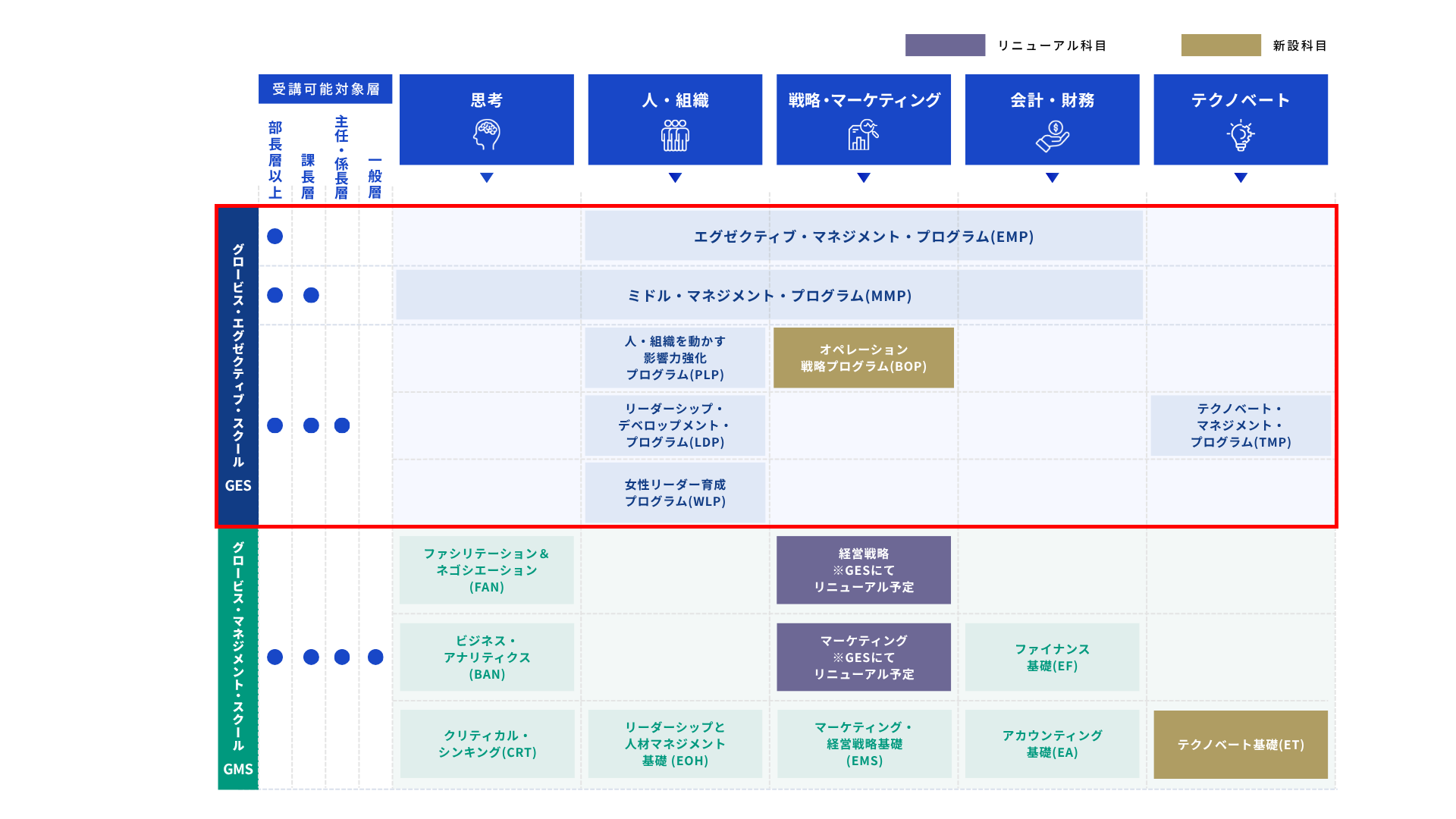Click the people group icon under 人・組織
The image size is (1456, 819).
click(675, 135)
